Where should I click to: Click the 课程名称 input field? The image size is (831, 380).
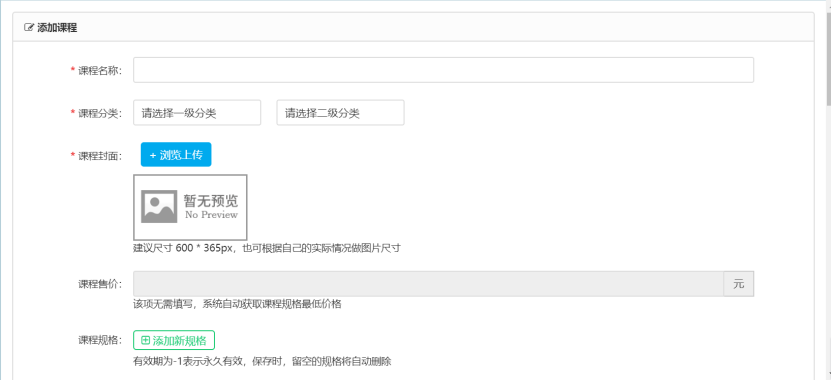443,70
